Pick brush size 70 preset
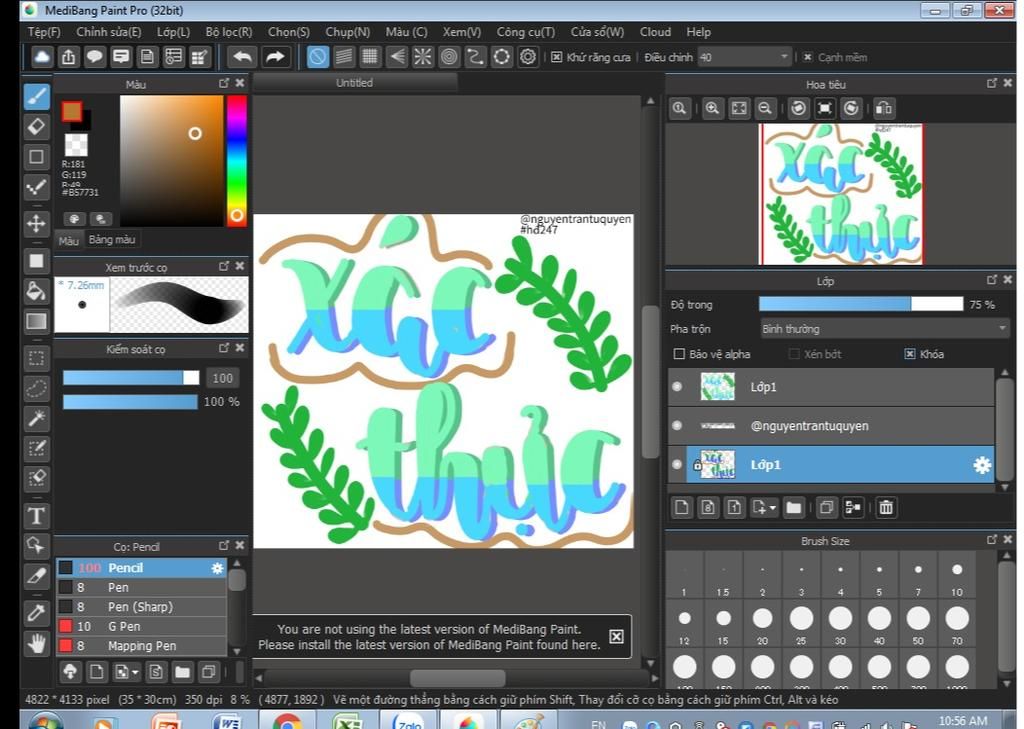This screenshot has height=729, width=1024. 957,623
